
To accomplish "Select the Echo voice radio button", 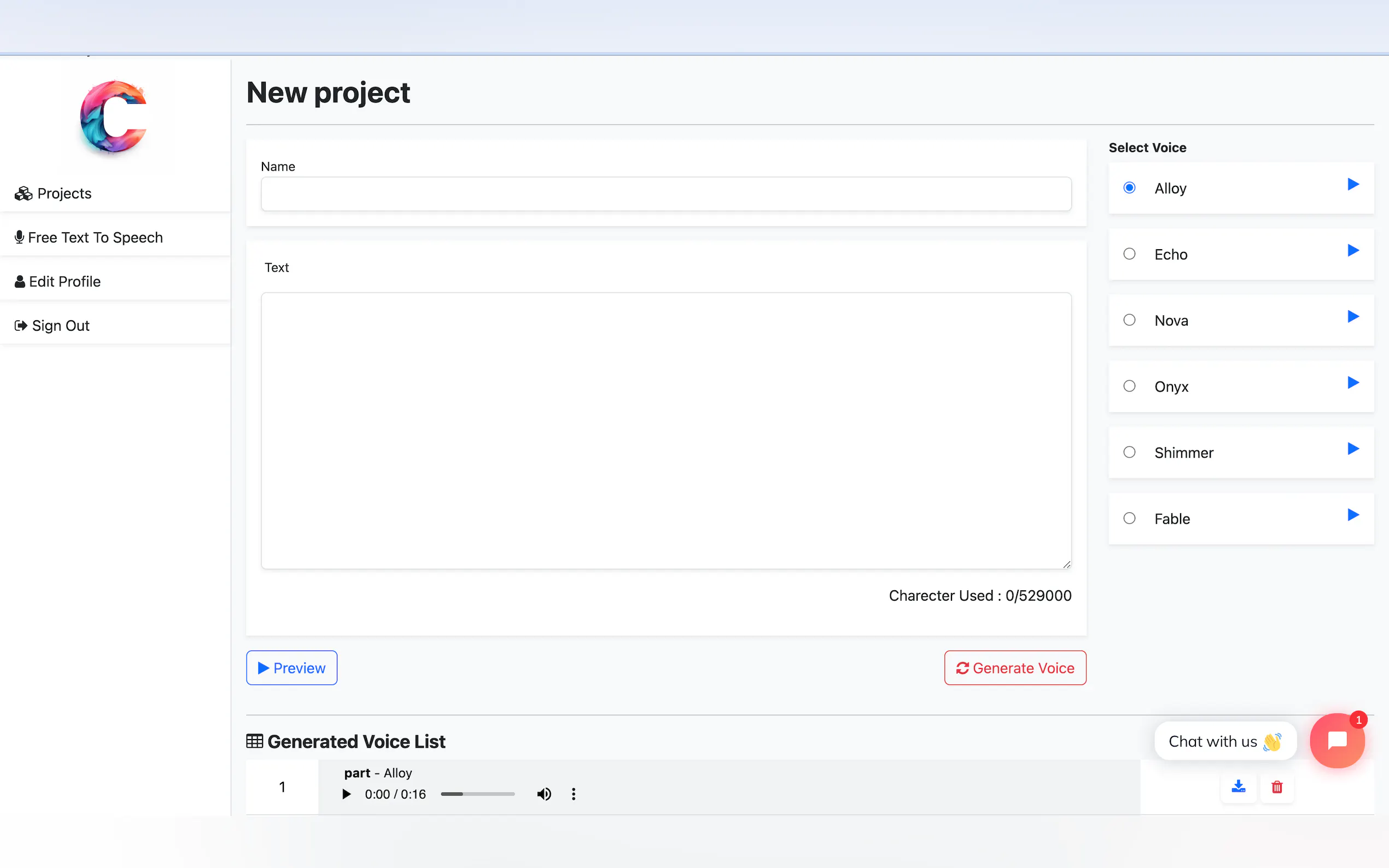I will [1129, 254].
